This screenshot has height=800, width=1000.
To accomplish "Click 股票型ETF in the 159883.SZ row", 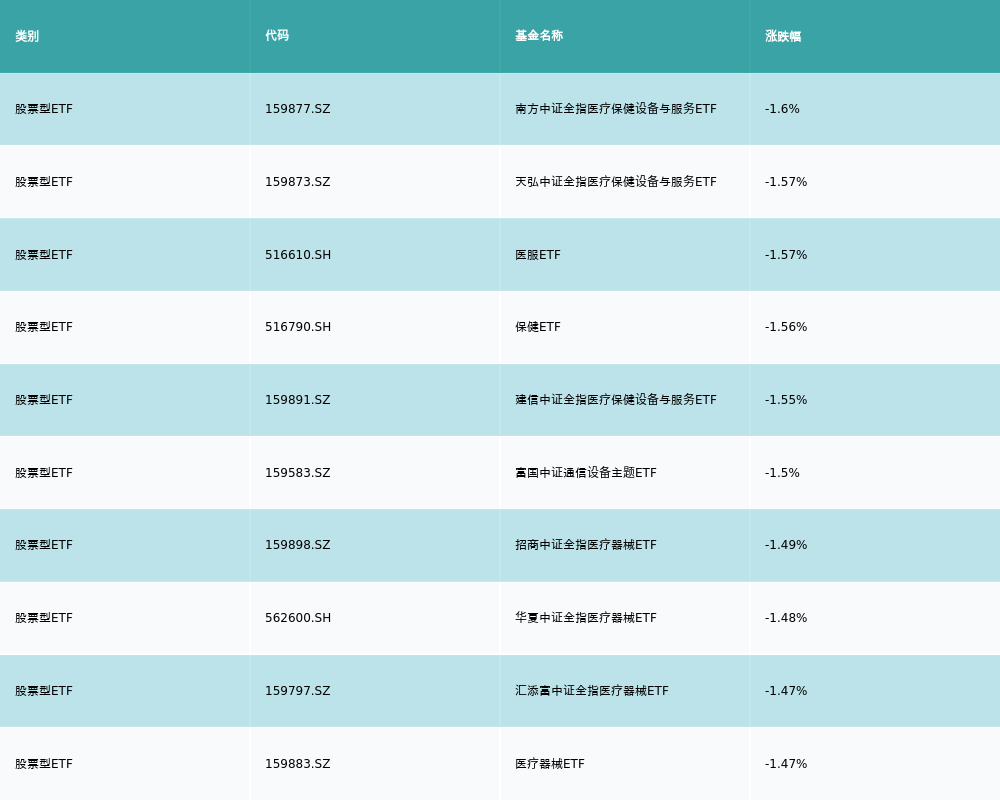I will click(44, 764).
